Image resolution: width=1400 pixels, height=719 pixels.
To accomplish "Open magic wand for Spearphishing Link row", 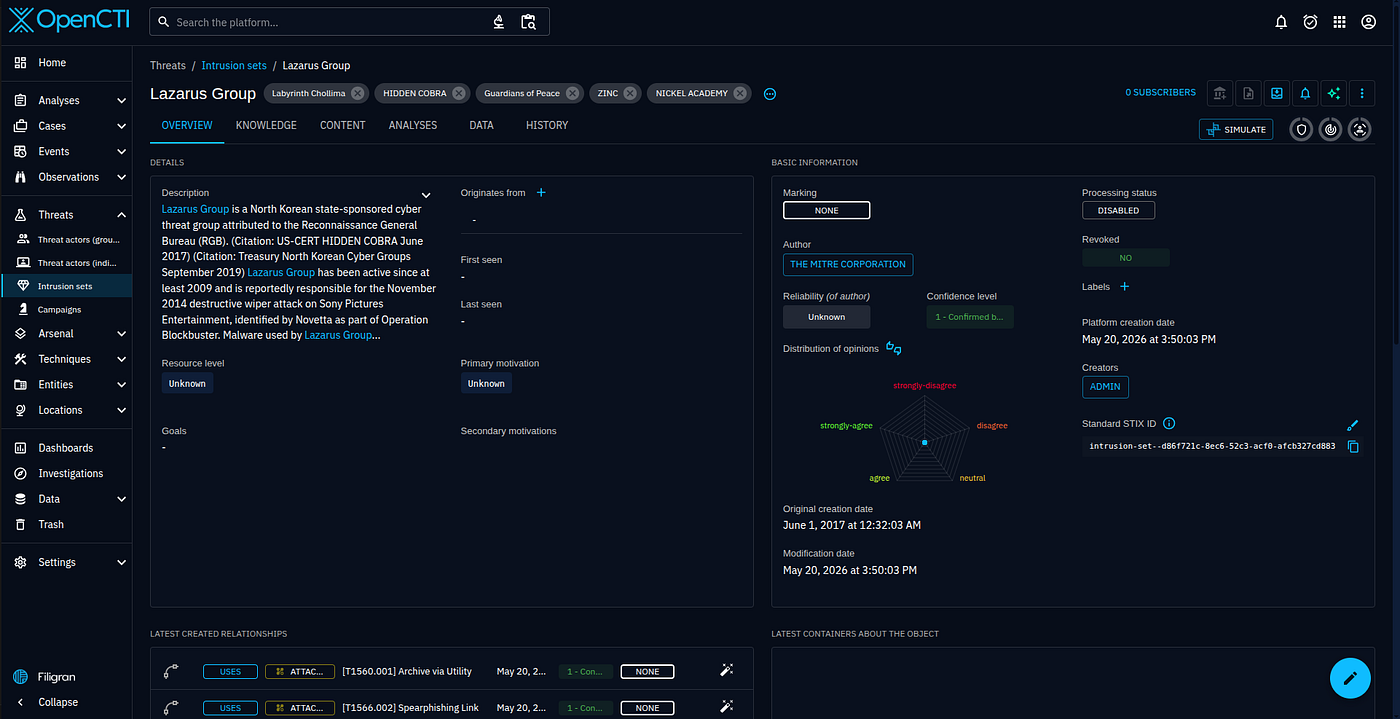I will point(727,707).
